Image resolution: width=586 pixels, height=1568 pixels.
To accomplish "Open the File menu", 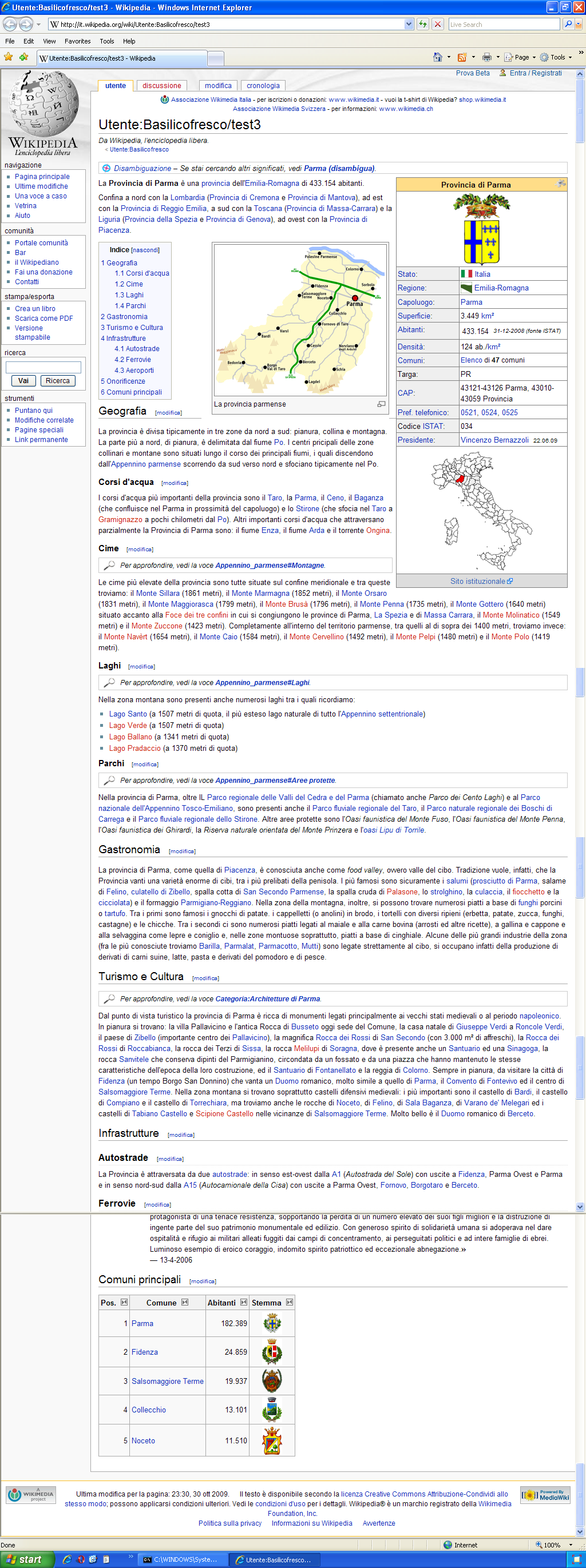I will click(x=10, y=41).
